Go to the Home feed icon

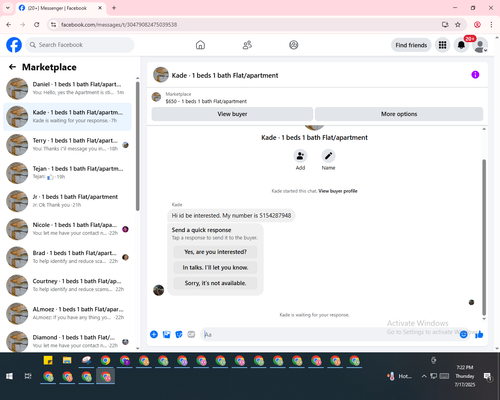(x=200, y=45)
